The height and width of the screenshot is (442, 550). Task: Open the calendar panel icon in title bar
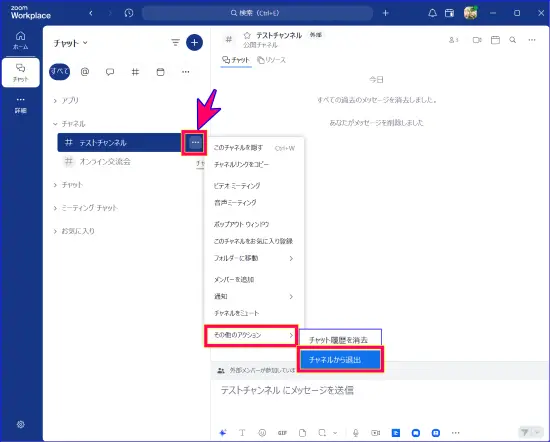click(449, 13)
